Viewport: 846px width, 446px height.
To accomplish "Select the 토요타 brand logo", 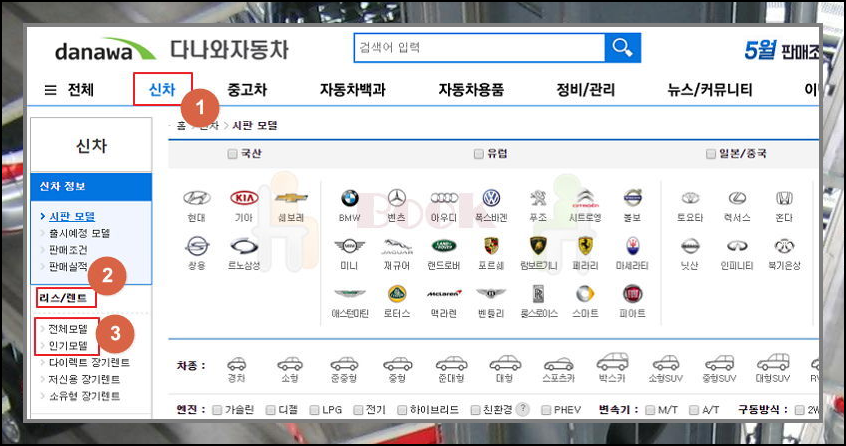I will (690, 198).
